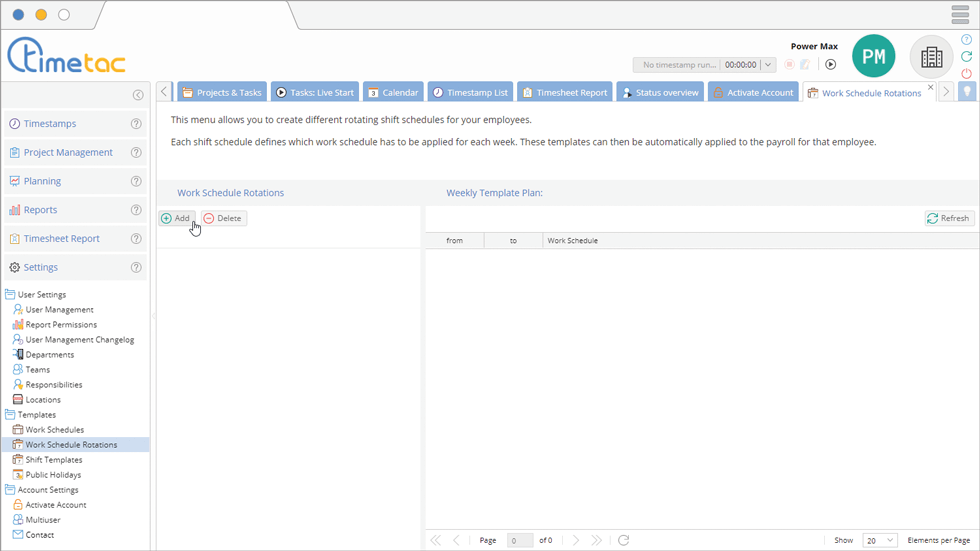The image size is (980, 551).
Task: Open help for Reports section
Action: (x=136, y=210)
